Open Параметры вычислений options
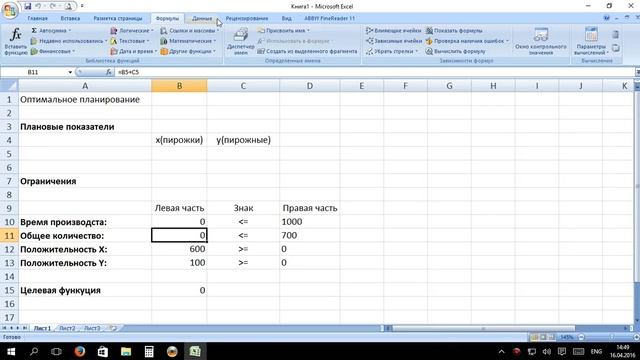 click(591, 41)
